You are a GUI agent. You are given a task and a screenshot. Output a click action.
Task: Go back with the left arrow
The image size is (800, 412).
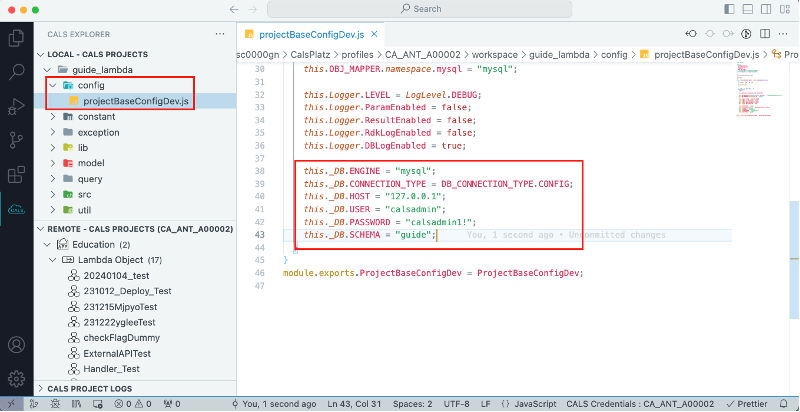234,9
